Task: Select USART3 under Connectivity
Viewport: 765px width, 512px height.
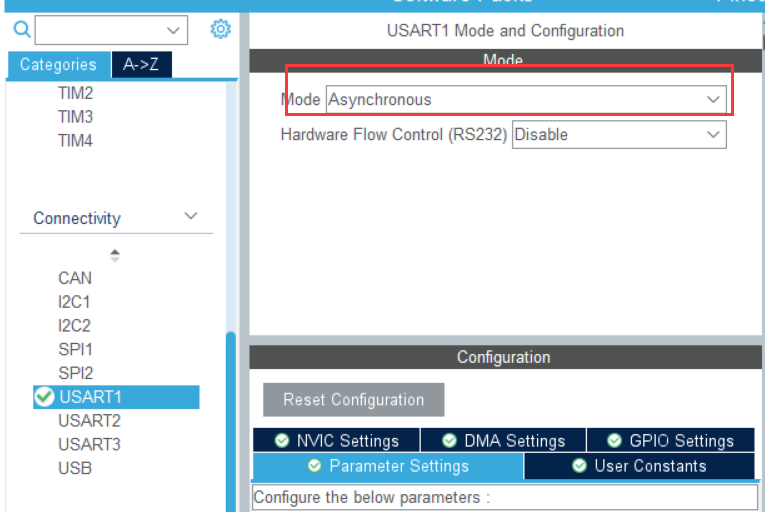Action: point(89,445)
